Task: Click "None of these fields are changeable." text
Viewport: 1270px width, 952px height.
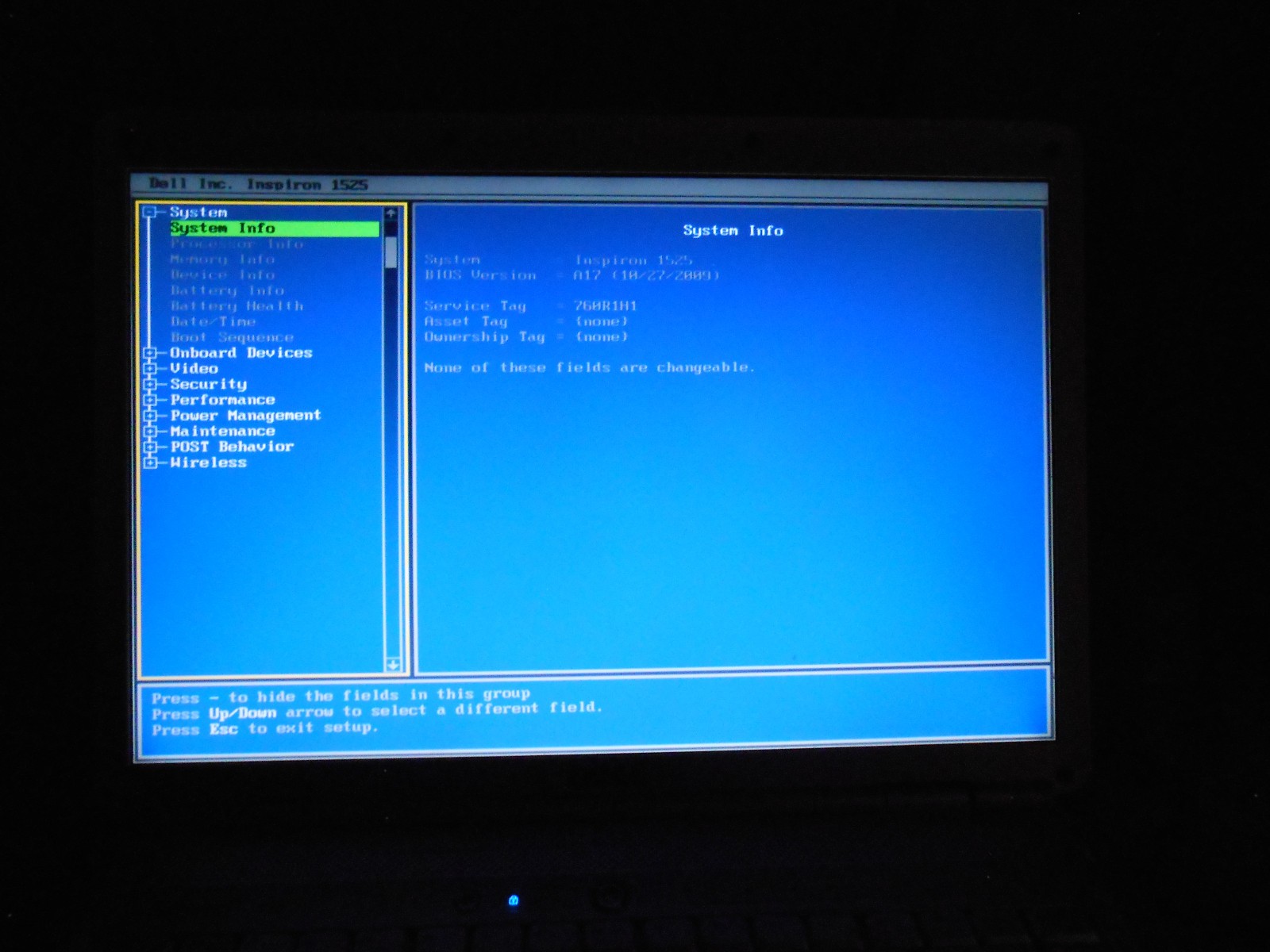Action: click(589, 367)
